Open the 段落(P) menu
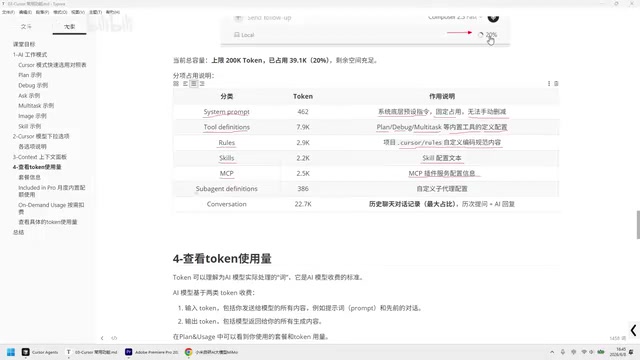 [x=42, y=12]
